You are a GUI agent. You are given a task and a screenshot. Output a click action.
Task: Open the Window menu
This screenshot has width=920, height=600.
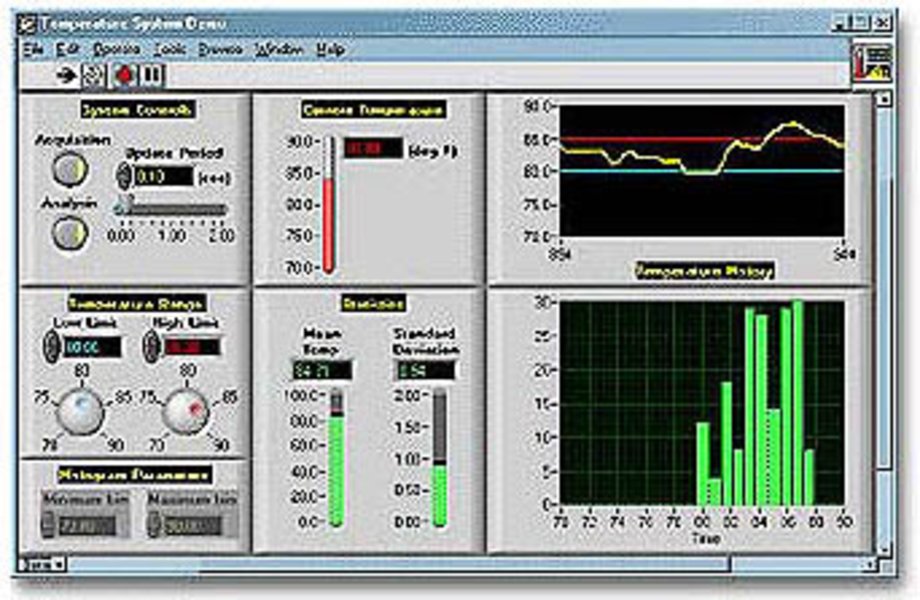(279, 50)
